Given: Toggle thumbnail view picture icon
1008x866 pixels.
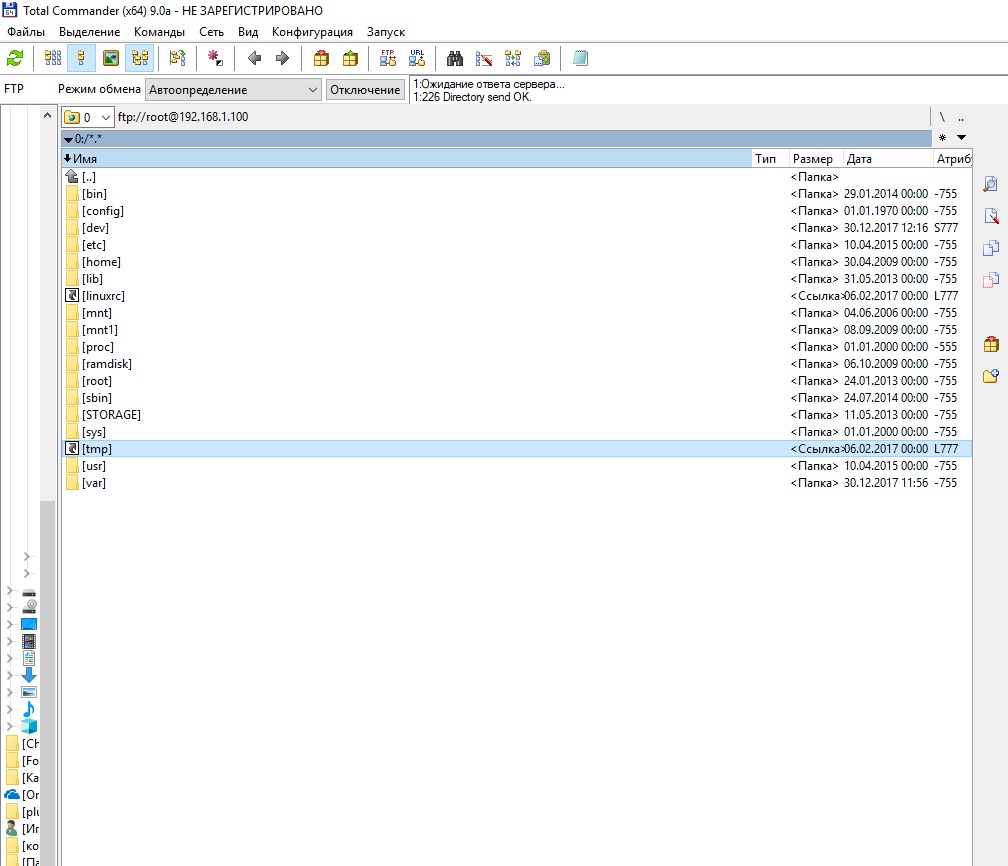Looking at the screenshot, I should tap(111, 59).
